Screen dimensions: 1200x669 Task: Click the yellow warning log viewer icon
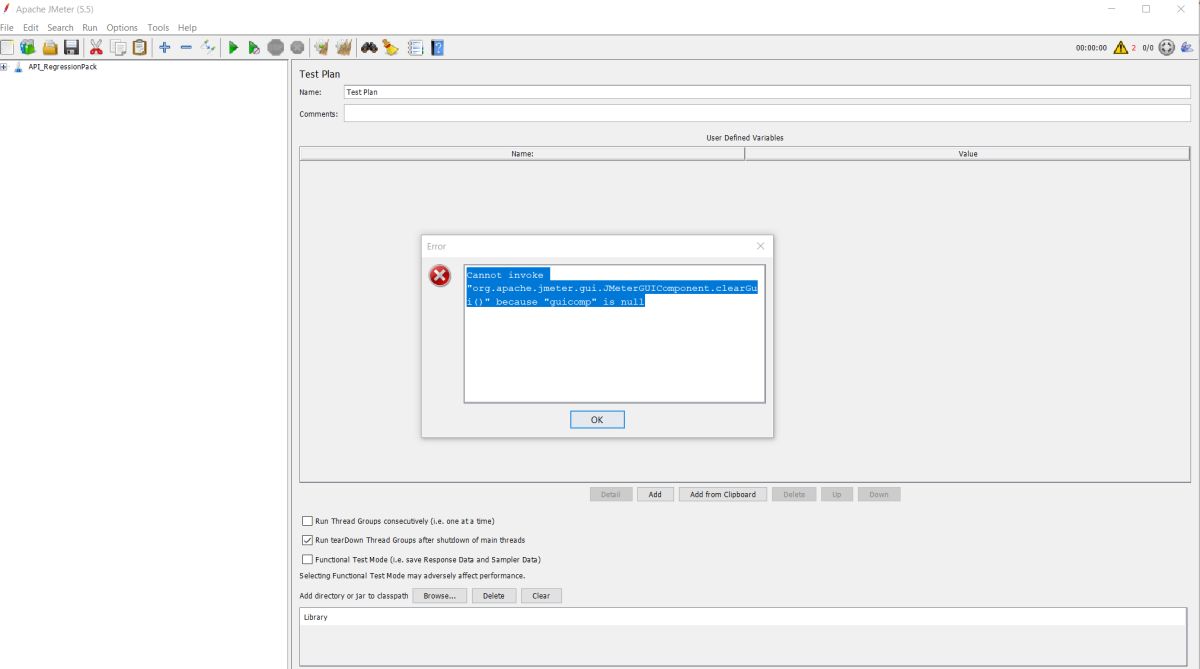coord(1120,47)
